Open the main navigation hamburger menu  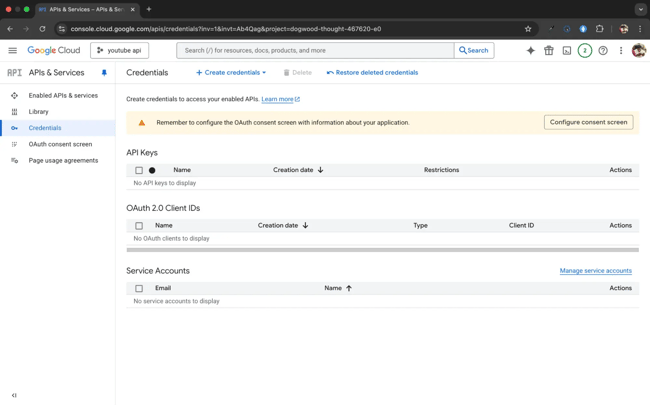(13, 50)
